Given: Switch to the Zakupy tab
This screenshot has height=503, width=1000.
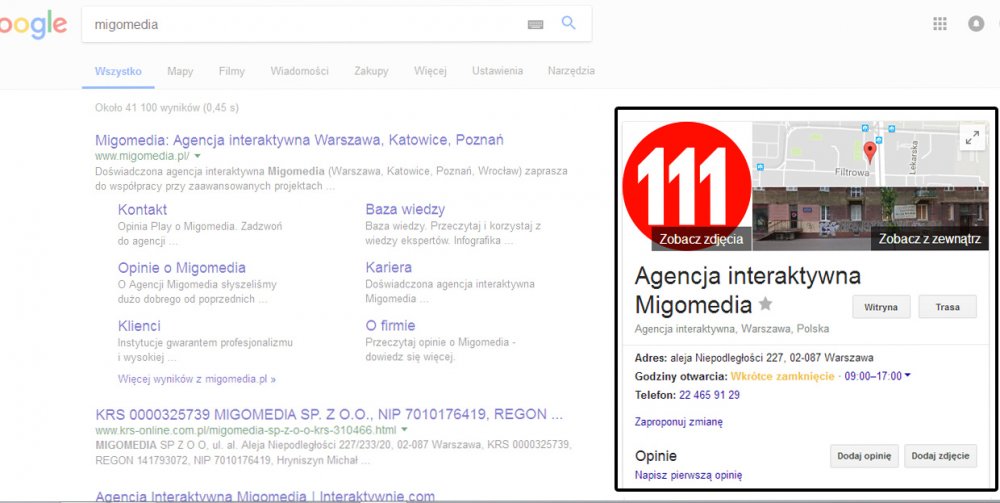Looking at the screenshot, I should [x=371, y=71].
